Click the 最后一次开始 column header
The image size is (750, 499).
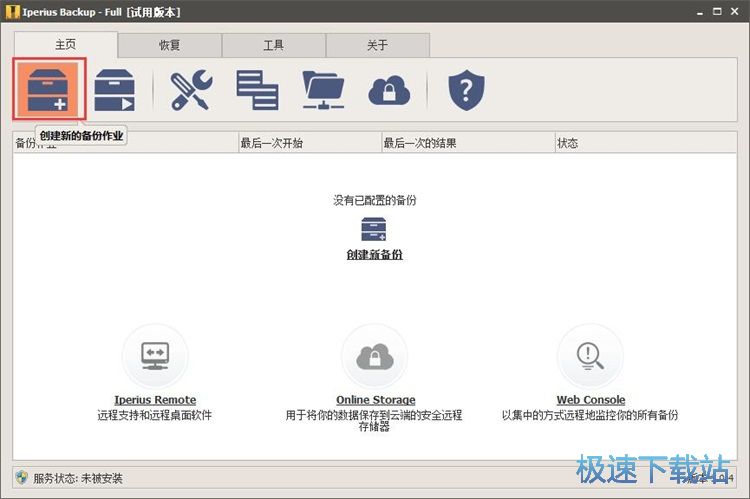pos(310,143)
